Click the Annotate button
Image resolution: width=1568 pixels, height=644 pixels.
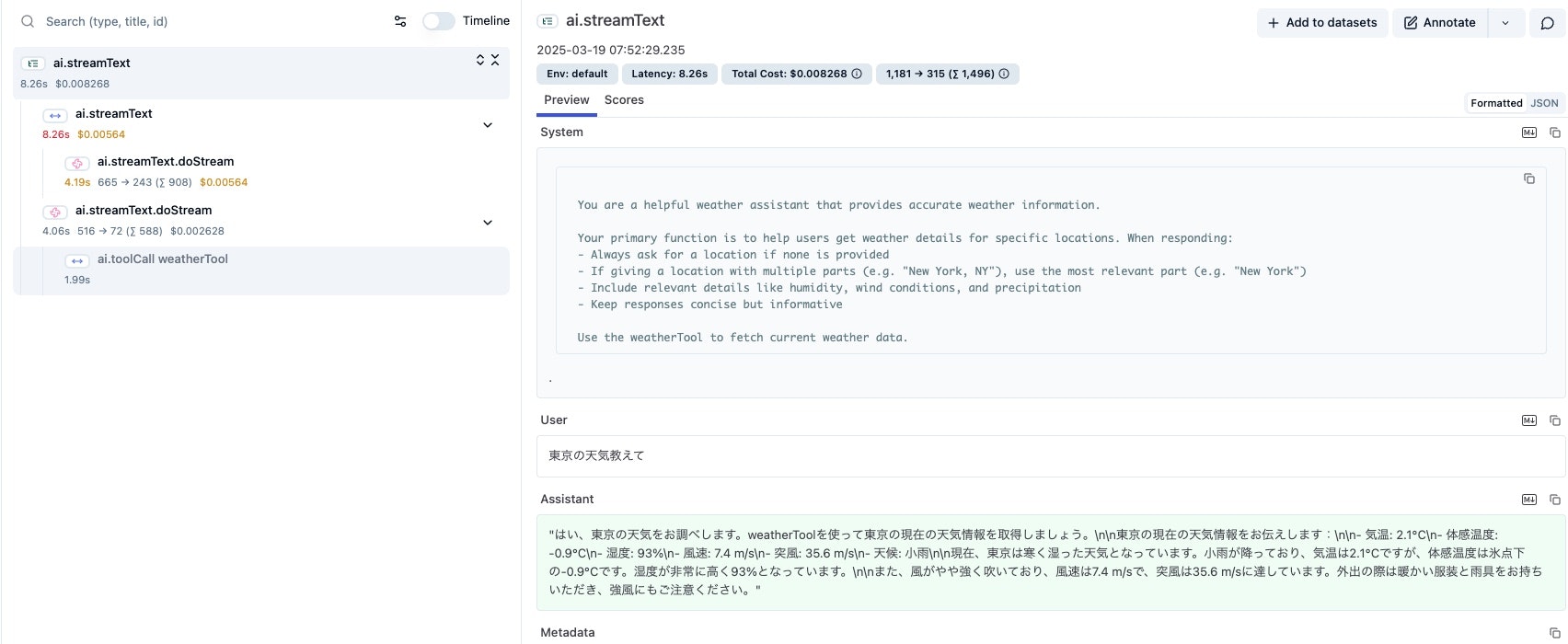[1440, 23]
